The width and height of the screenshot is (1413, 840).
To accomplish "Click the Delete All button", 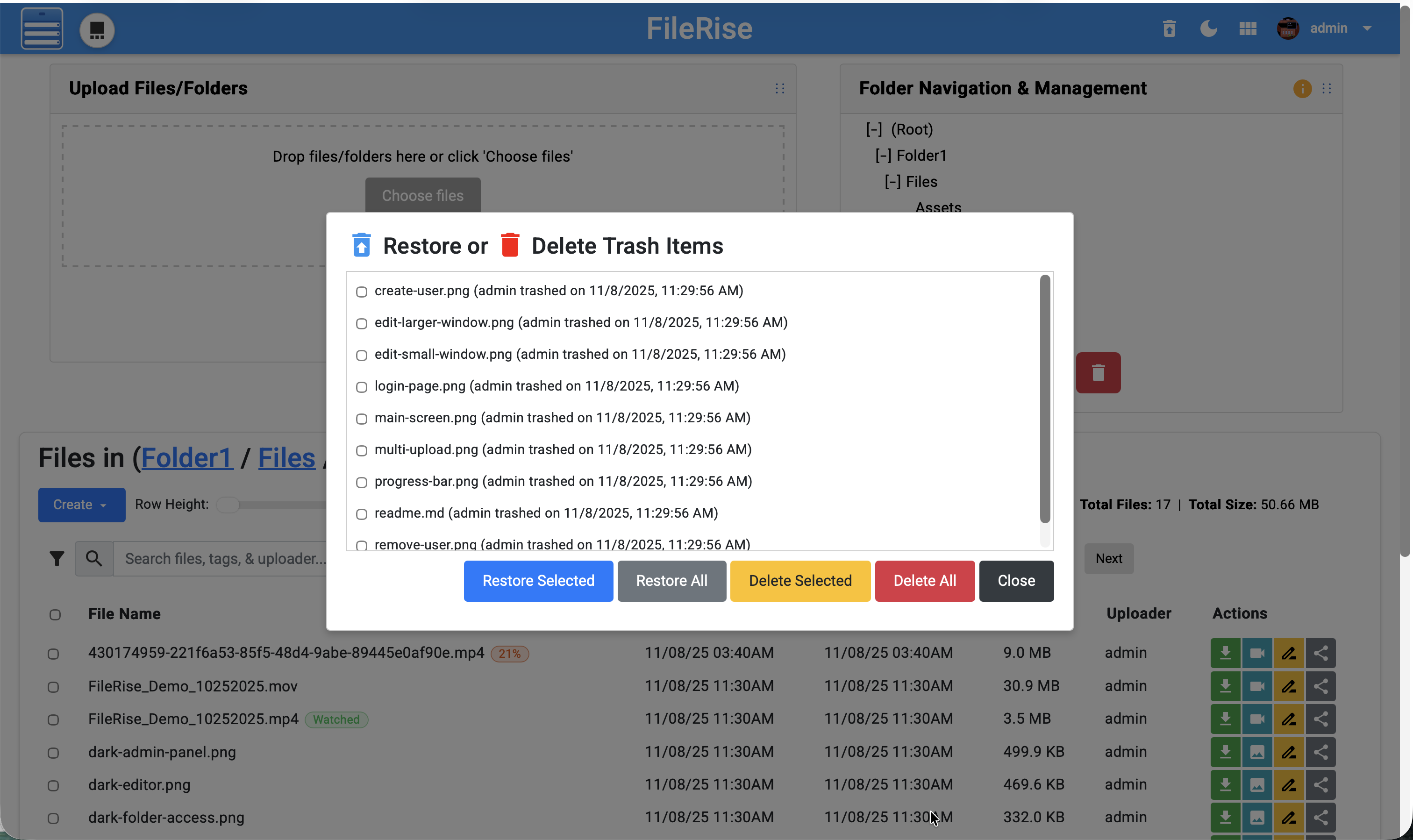I will 924,581.
